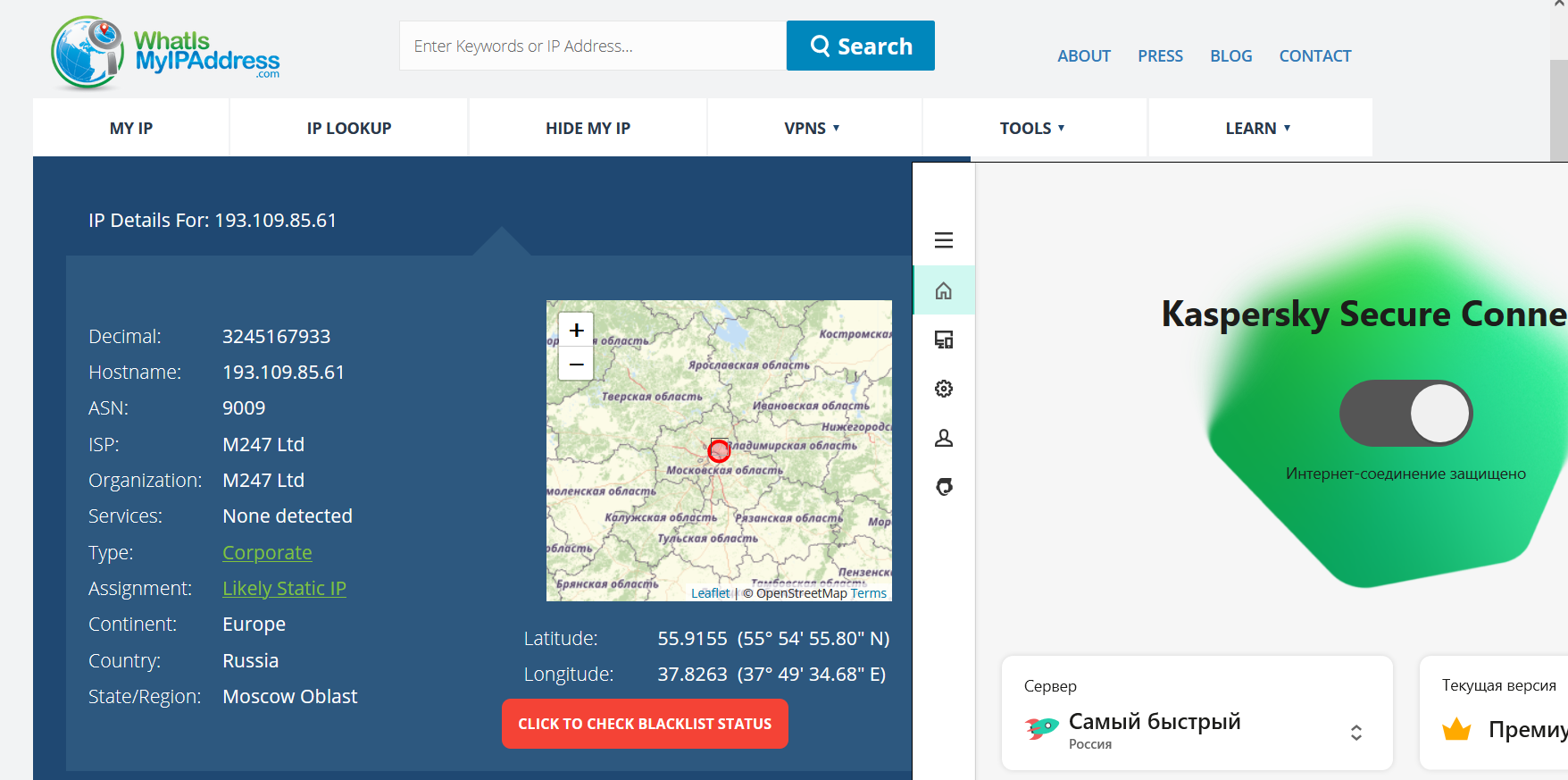The width and height of the screenshot is (1568, 780).
Task: Zoom out on the map
Action: [576, 364]
